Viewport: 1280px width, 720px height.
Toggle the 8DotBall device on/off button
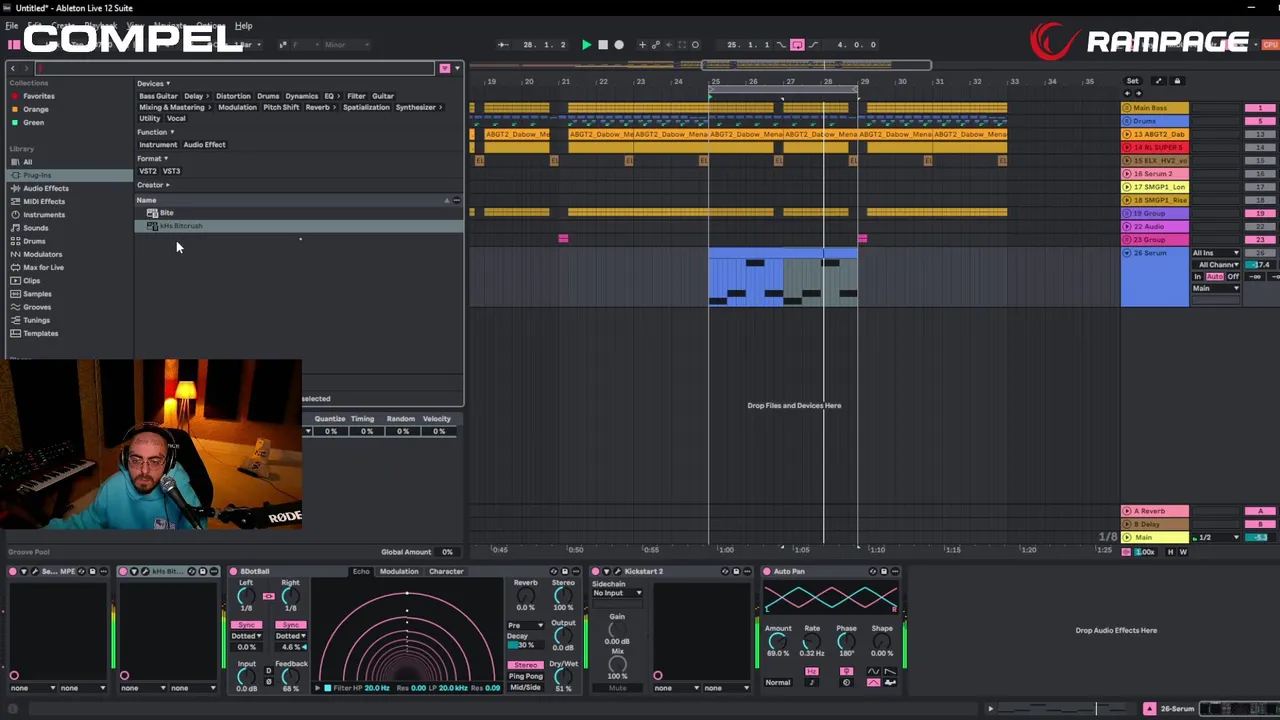tap(233, 572)
